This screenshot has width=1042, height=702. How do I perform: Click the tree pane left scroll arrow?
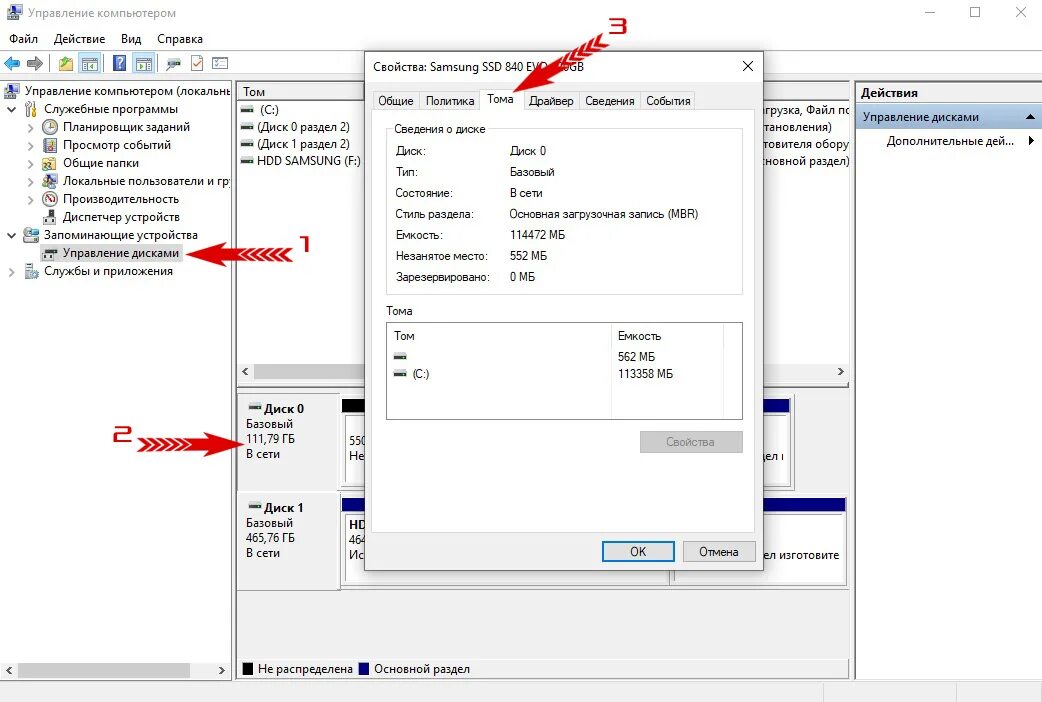(9, 671)
